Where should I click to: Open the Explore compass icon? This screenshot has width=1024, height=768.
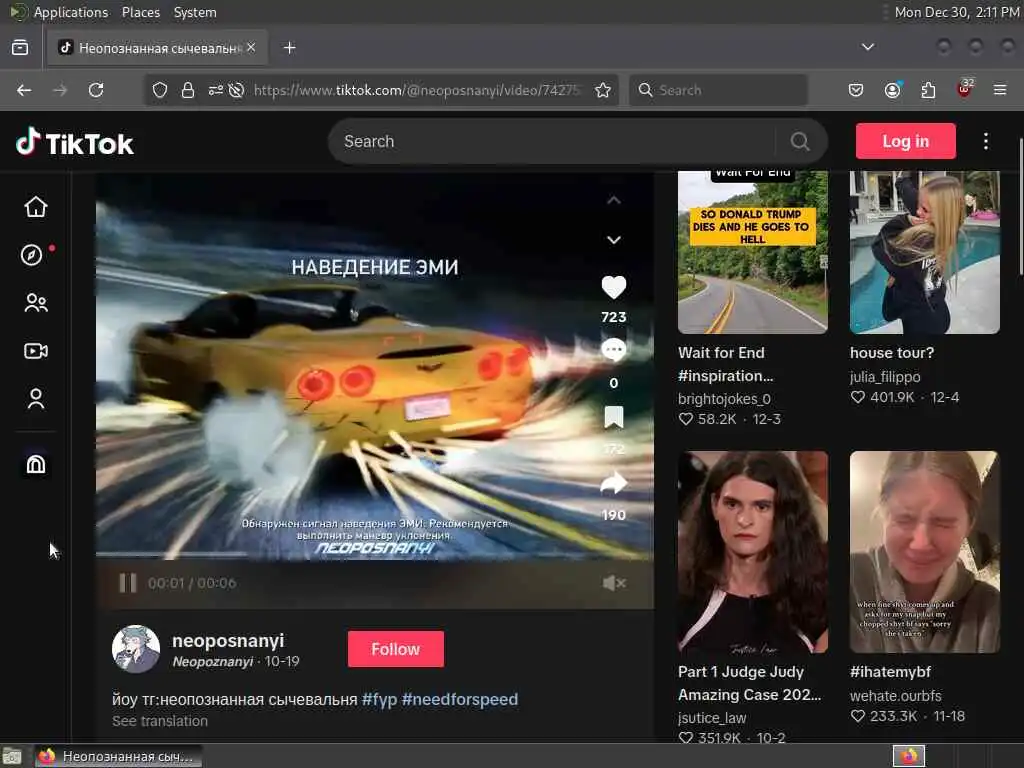point(32,255)
